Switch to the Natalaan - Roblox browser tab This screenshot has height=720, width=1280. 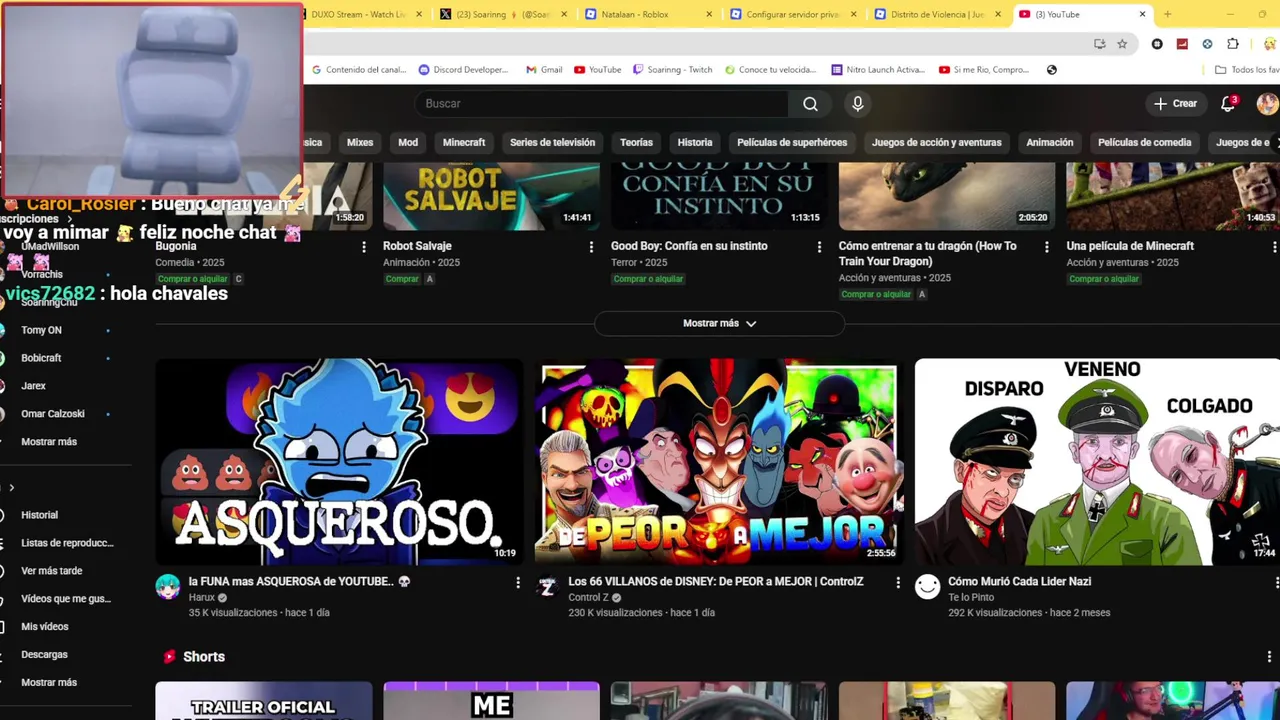coord(648,14)
